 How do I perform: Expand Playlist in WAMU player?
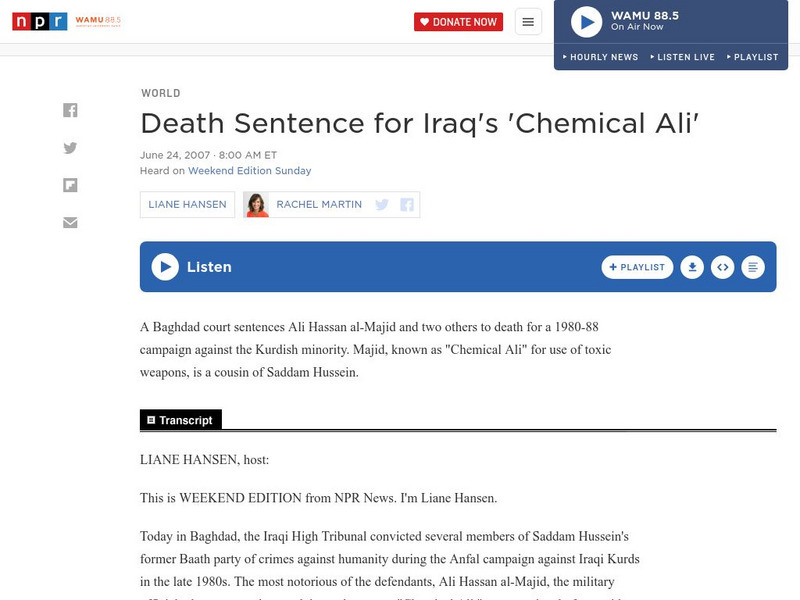(x=752, y=57)
